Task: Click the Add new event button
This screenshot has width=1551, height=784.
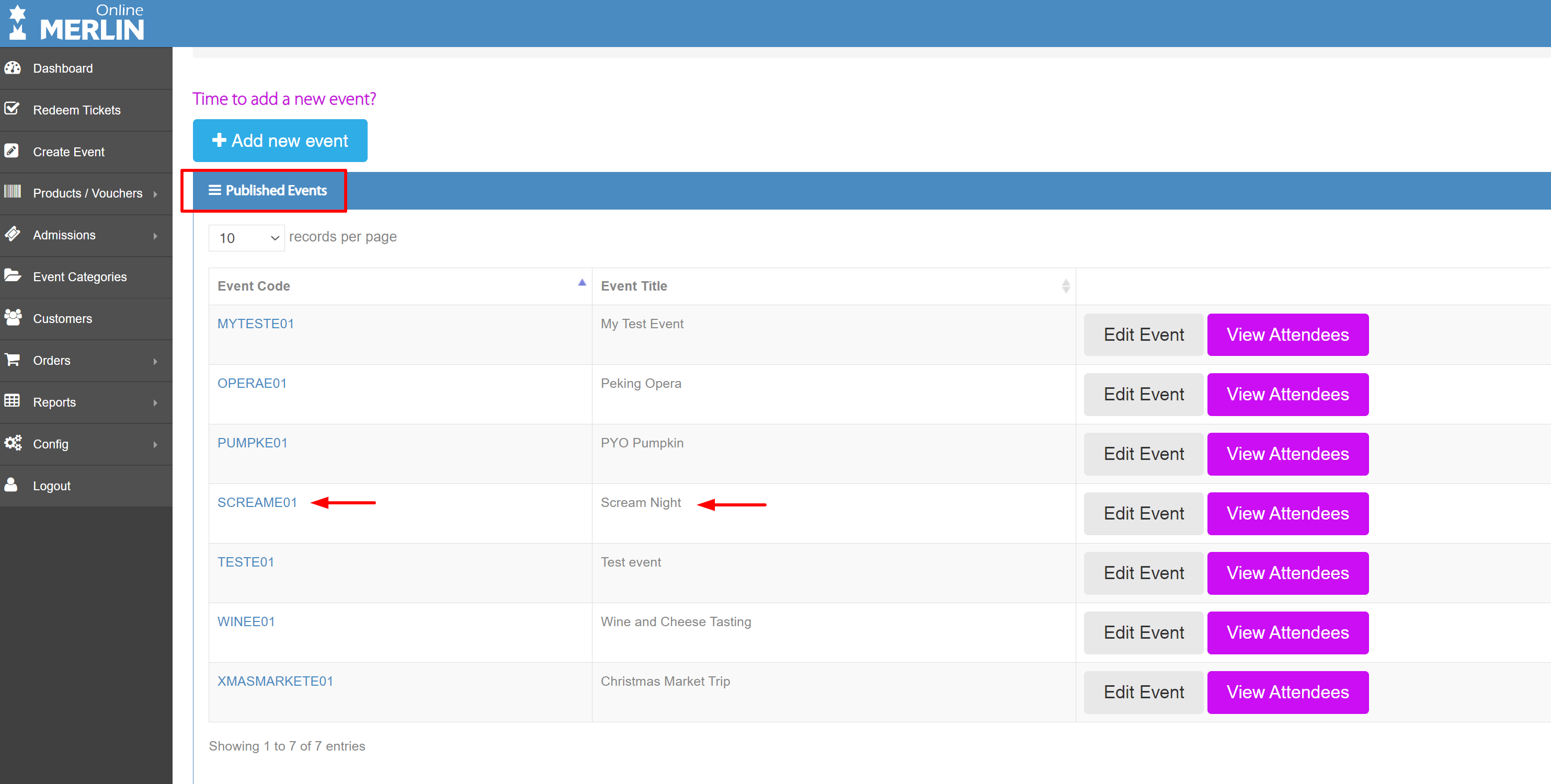Action: pos(280,141)
